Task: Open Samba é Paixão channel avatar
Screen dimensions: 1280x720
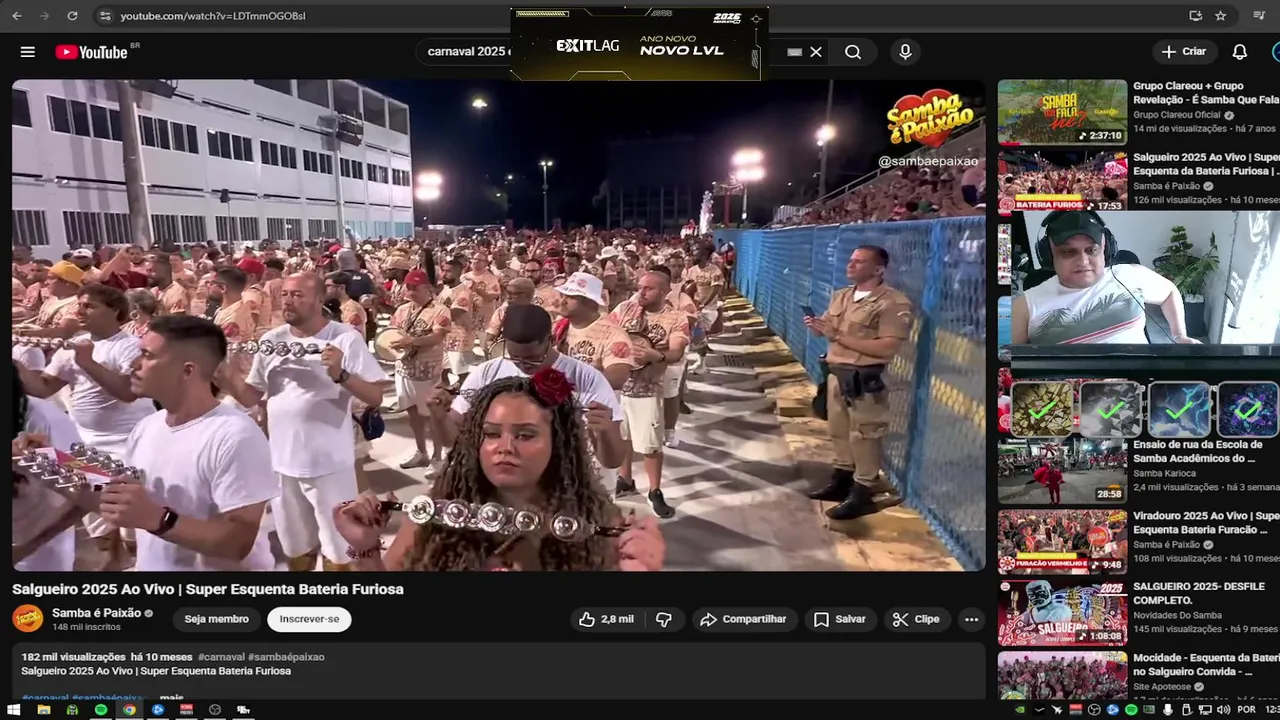Action: pos(28,618)
